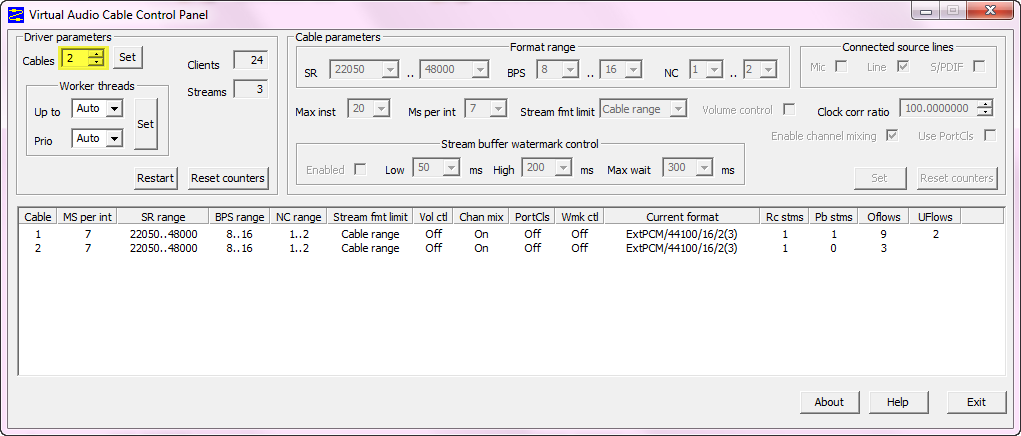Image resolution: width=1021 pixels, height=436 pixels.
Task: Click the Cable column header
Action: pos(38,217)
